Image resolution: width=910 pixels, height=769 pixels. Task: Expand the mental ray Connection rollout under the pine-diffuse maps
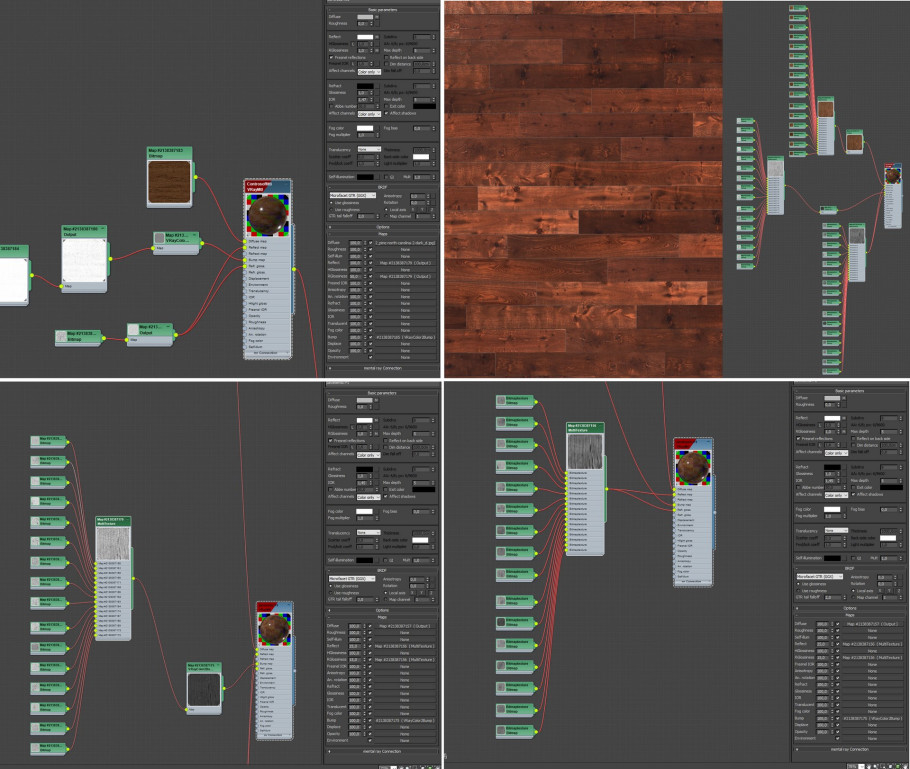pyautogui.click(x=382, y=370)
